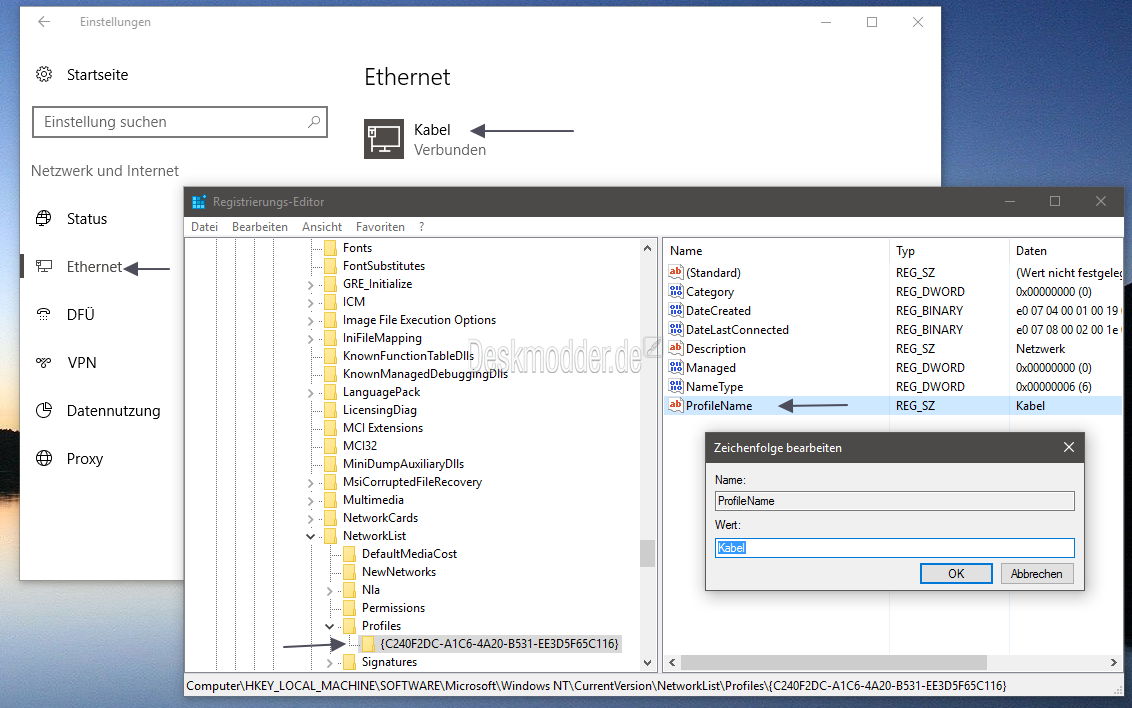The width and height of the screenshot is (1132, 708).
Task: Click the VPN icon in sidebar
Action: [44, 362]
